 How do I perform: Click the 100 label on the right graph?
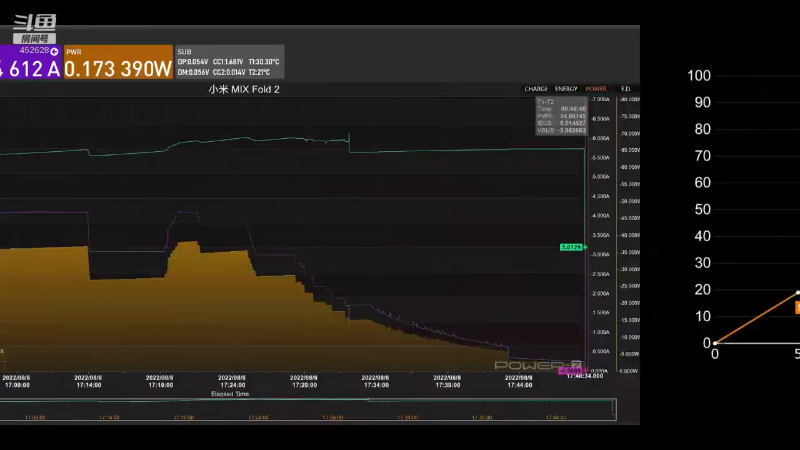point(699,76)
